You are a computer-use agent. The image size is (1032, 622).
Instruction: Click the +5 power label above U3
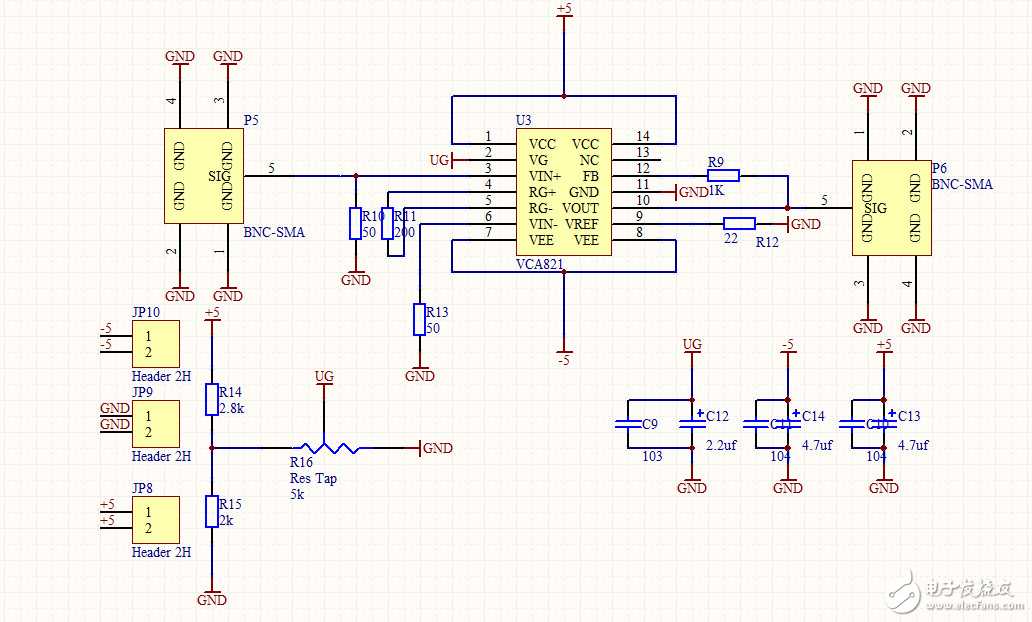[x=564, y=9]
